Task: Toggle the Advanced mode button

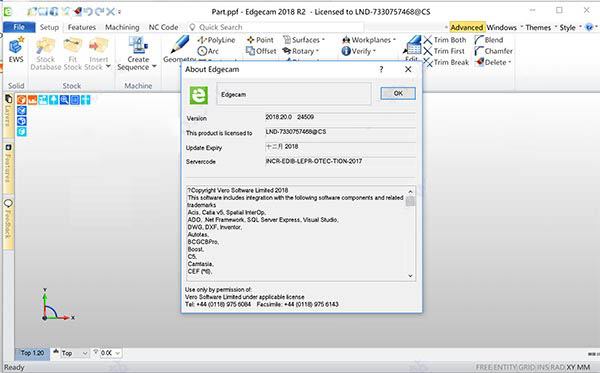Action: pos(467,28)
